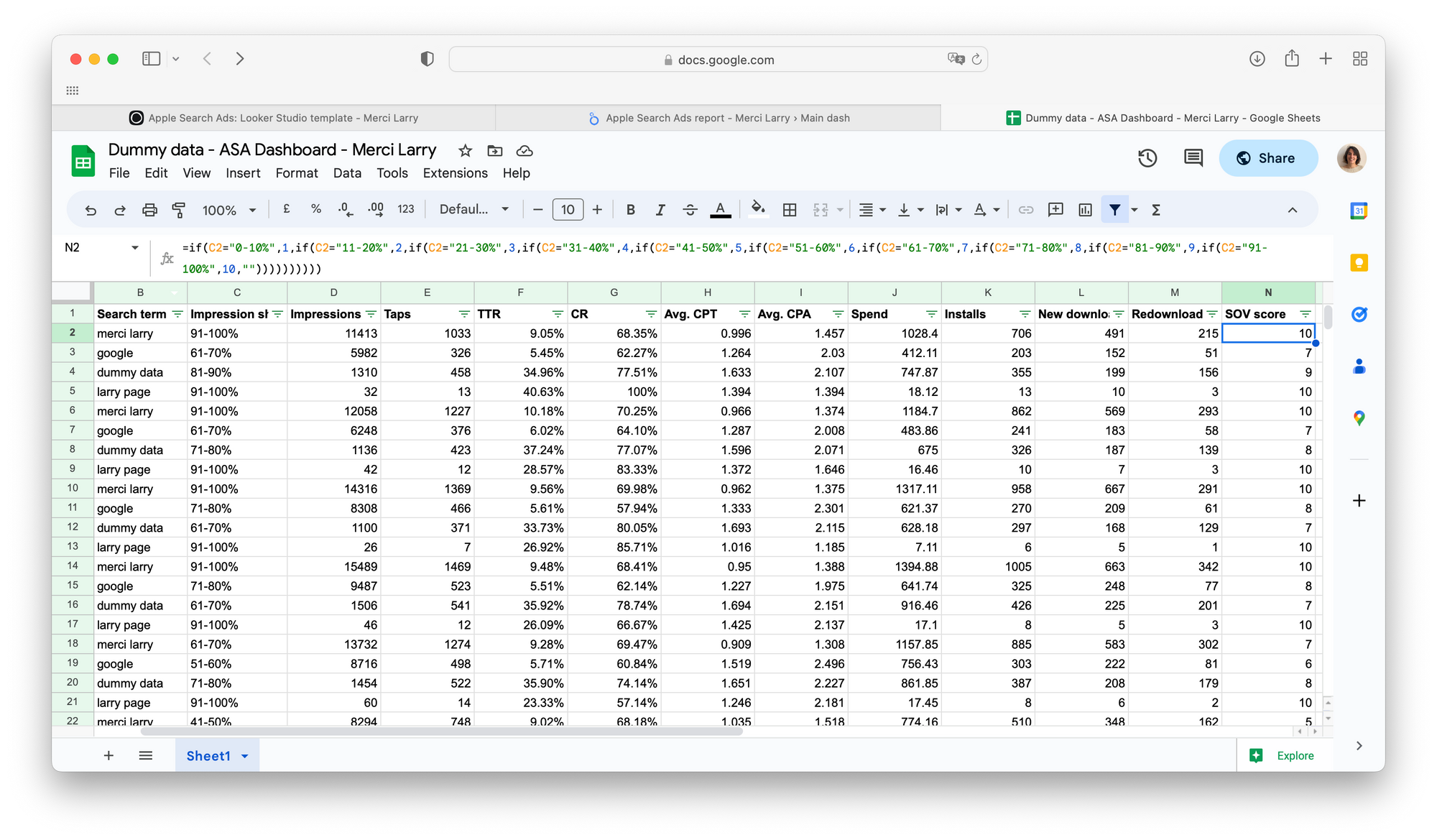Open Google Keep in side panel
The image size is (1437, 840).
[x=1359, y=263]
